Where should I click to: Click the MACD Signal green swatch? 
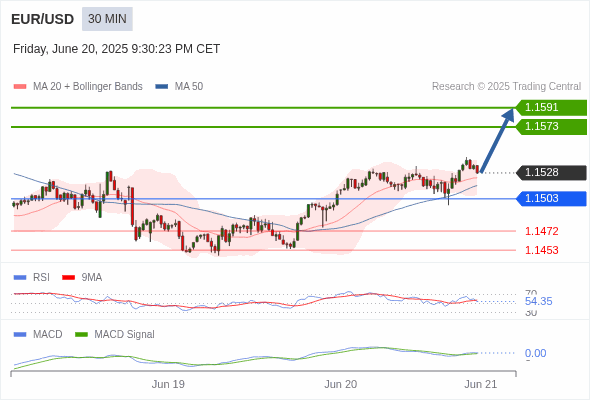click(81, 335)
